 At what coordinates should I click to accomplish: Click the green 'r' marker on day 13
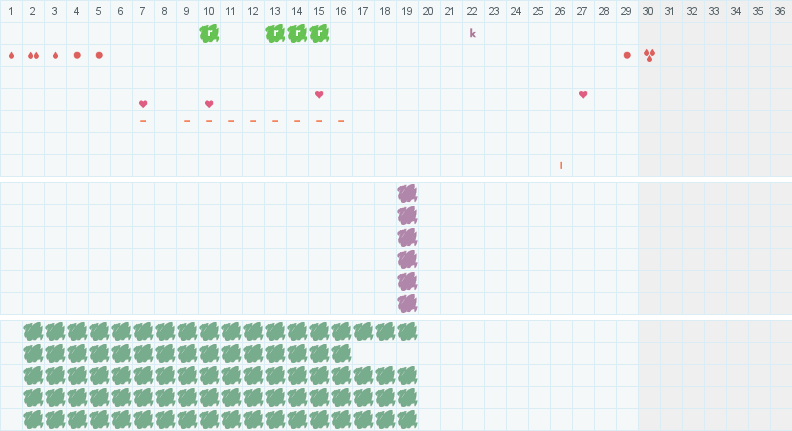click(x=275, y=33)
